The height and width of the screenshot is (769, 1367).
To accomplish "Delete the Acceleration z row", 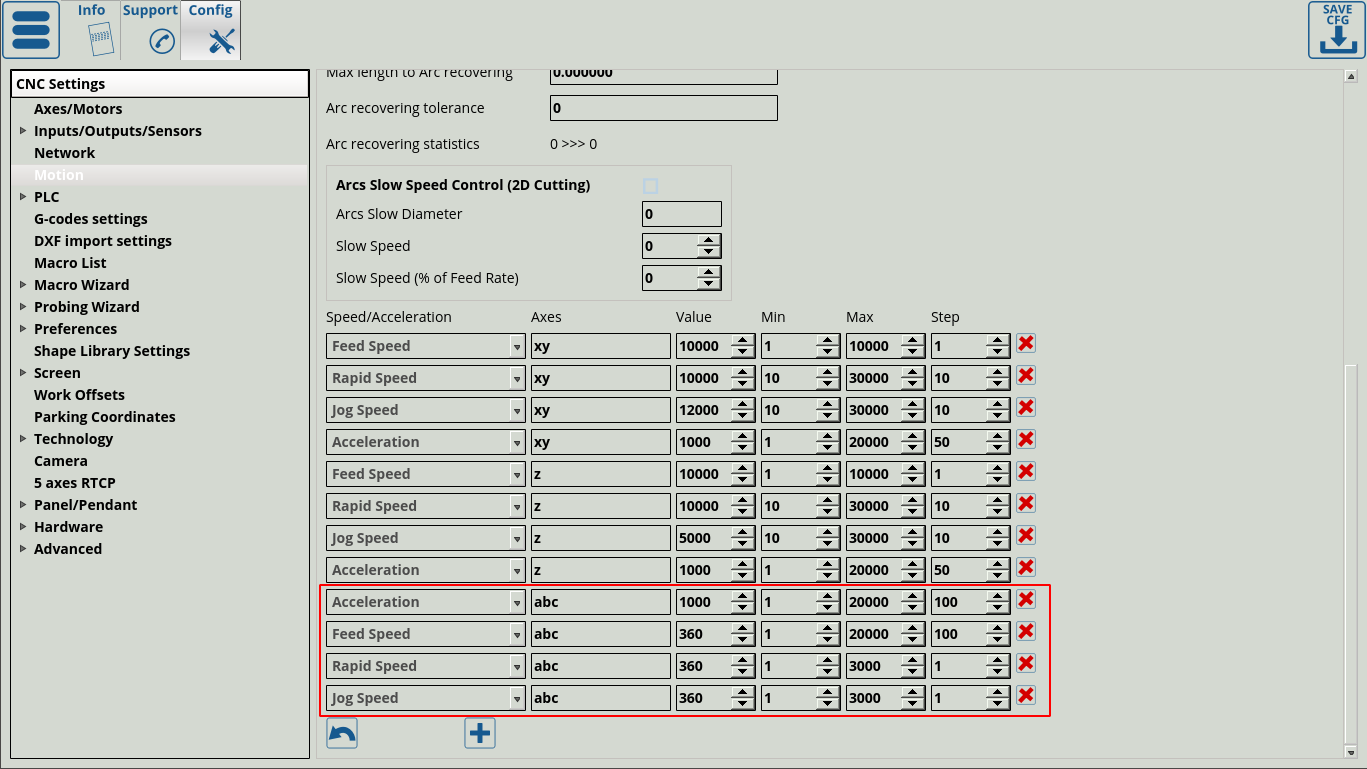I will (1025, 568).
